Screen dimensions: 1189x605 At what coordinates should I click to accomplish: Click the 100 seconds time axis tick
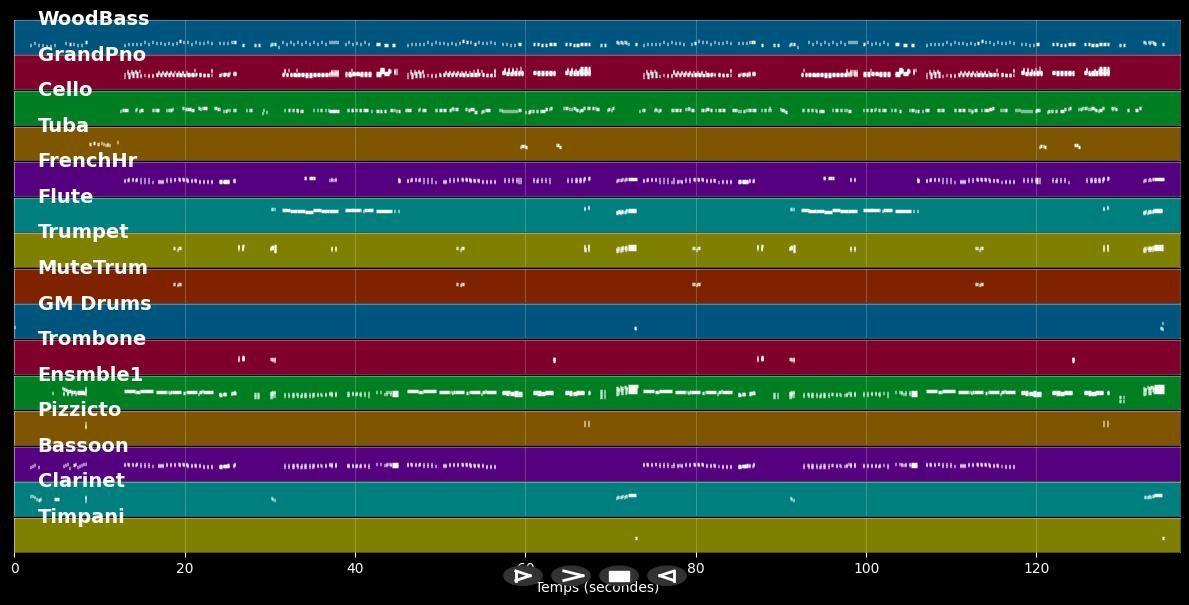click(866, 568)
